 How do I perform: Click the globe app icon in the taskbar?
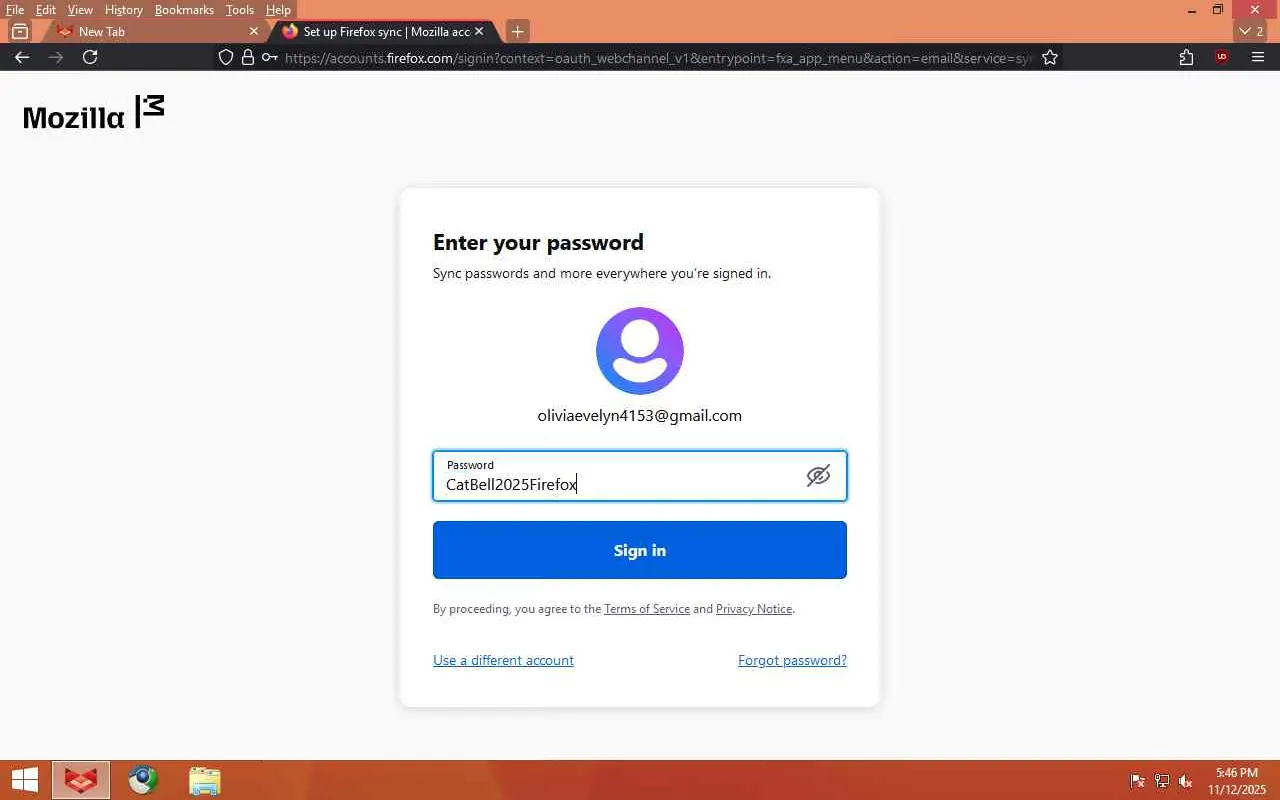(x=143, y=780)
